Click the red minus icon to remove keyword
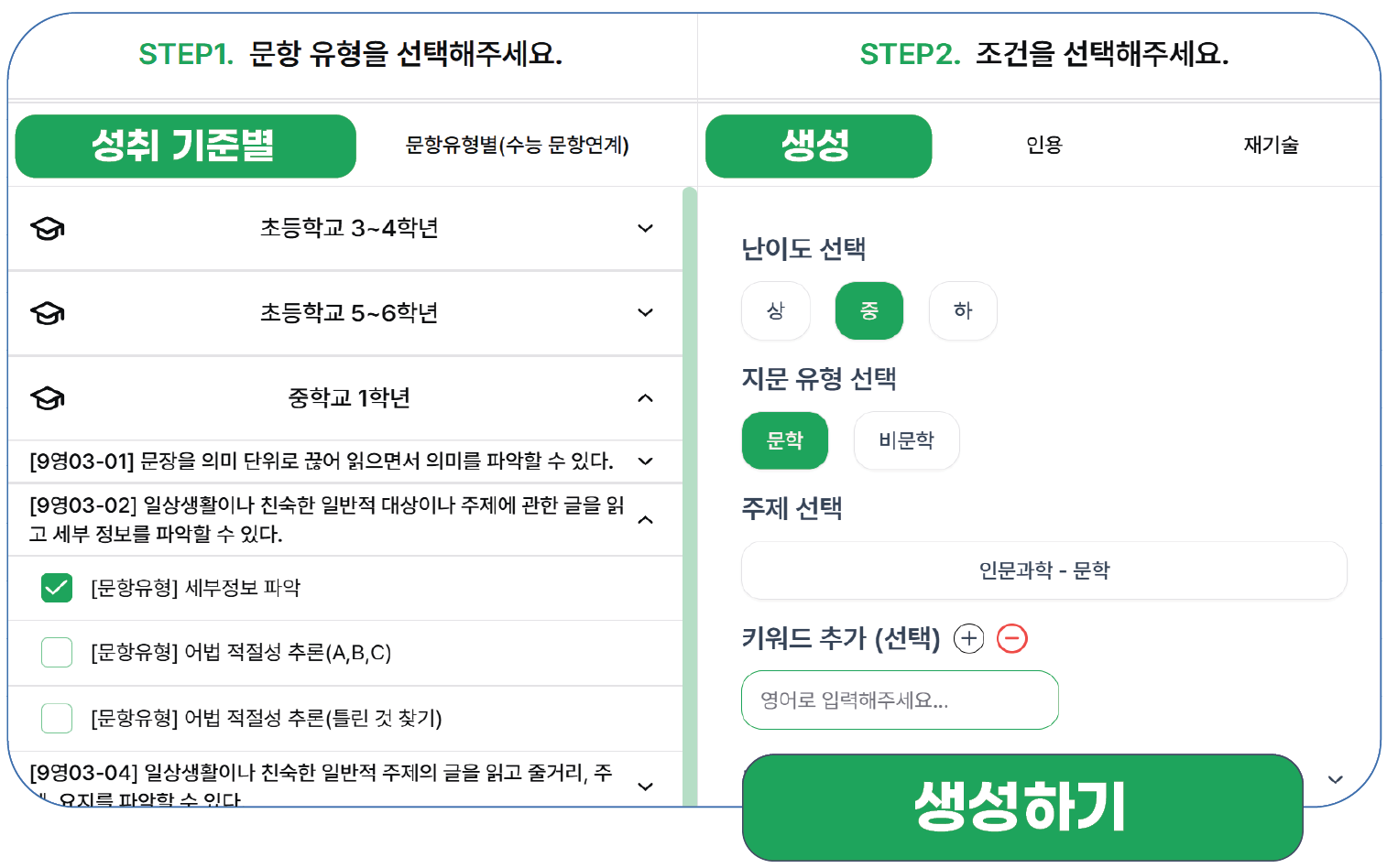 click(x=1012, y=638)
